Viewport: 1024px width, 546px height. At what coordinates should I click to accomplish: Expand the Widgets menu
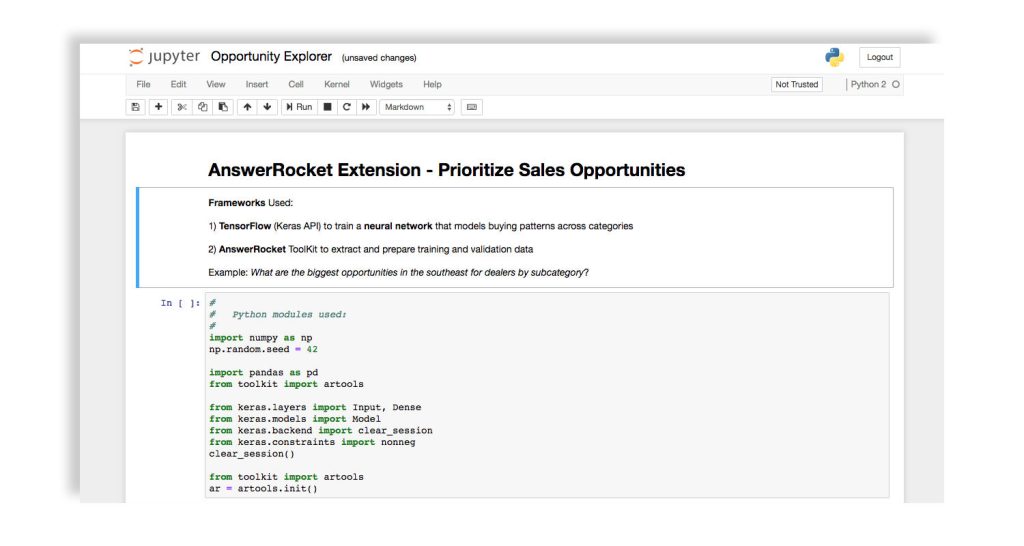[x=386, y=85]
